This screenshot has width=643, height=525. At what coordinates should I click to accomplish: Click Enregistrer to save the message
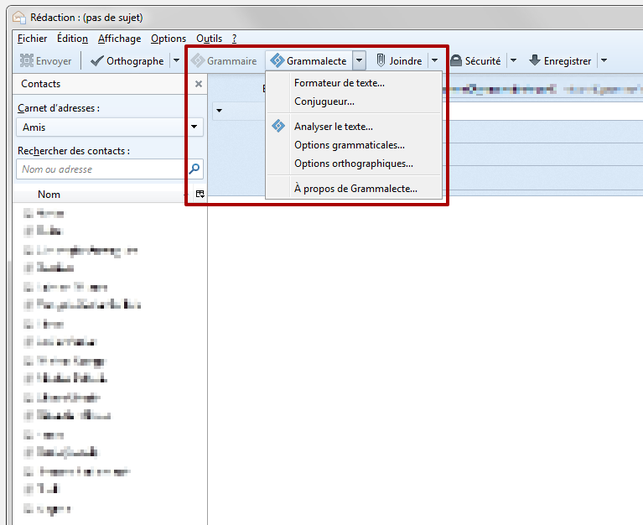point(560,61)
